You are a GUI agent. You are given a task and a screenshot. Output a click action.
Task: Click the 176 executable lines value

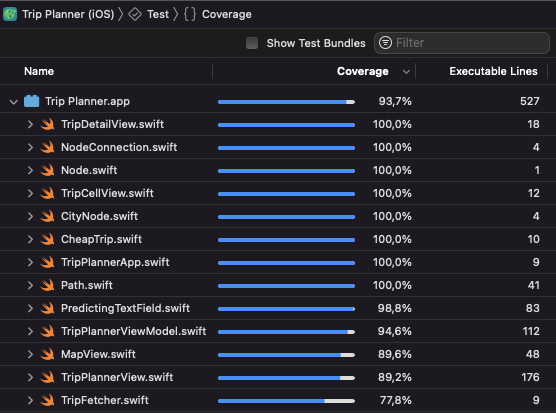pos(530,377)
